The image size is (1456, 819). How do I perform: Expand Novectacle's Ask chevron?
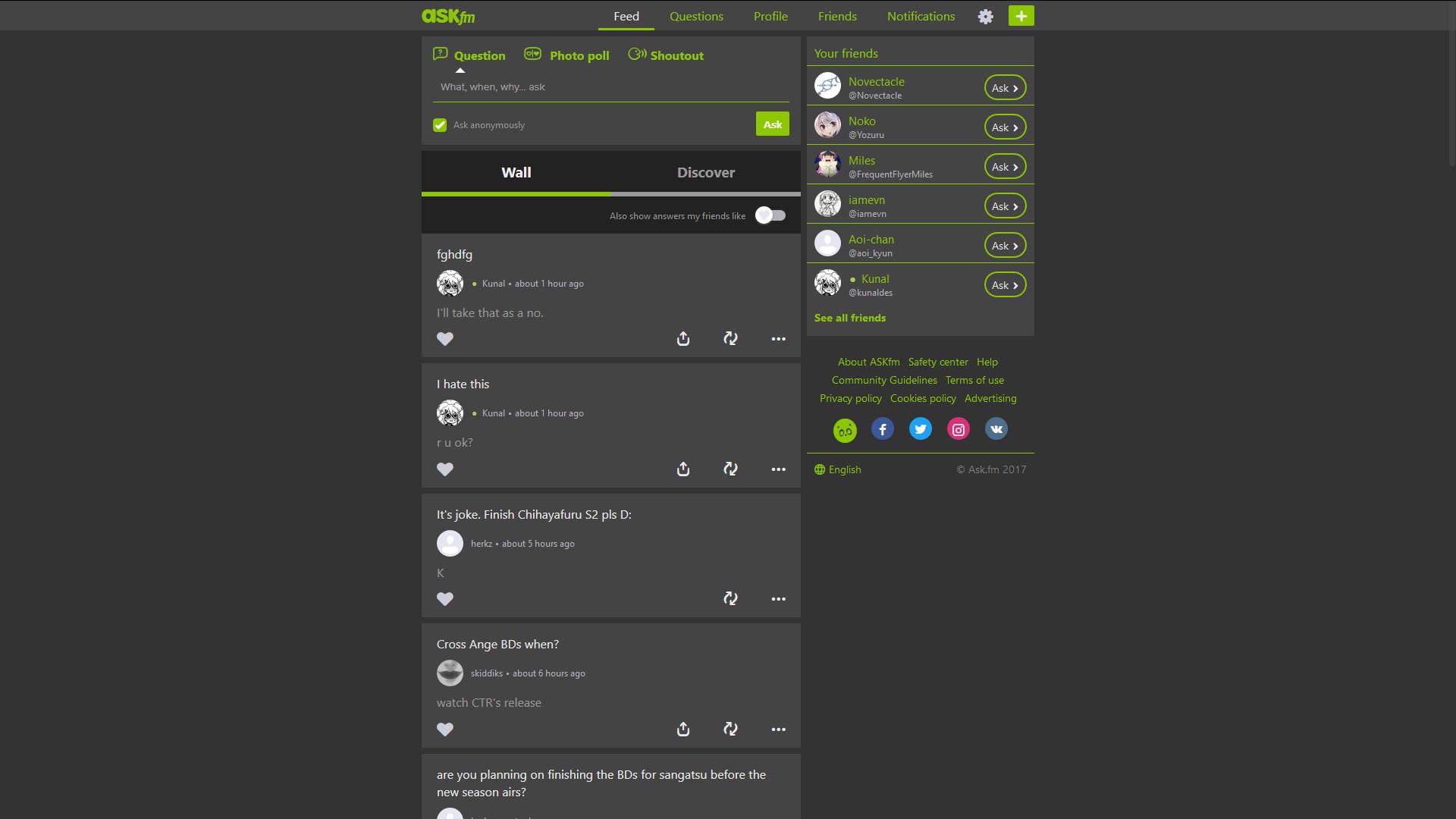point(1016,87)
